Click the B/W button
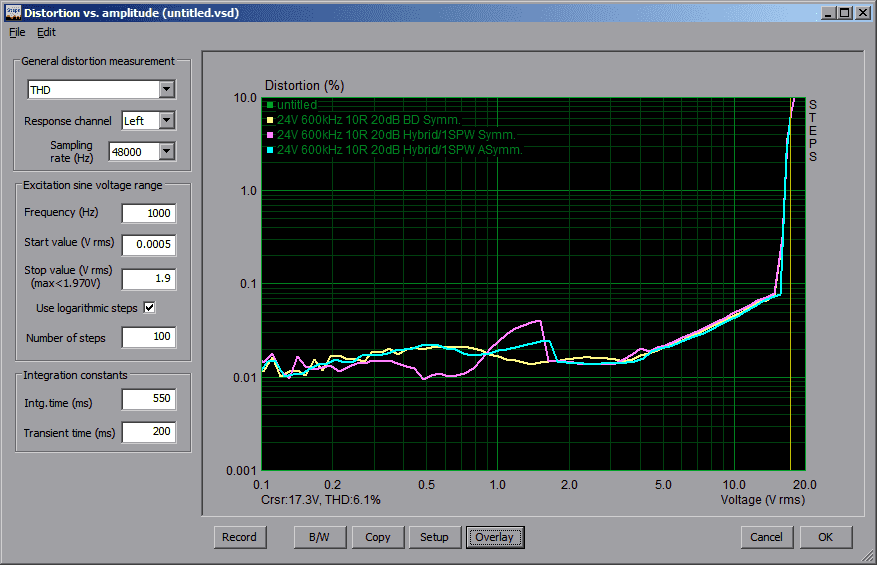The height and width of the screenshot is (565, 877). pos(319,537)
